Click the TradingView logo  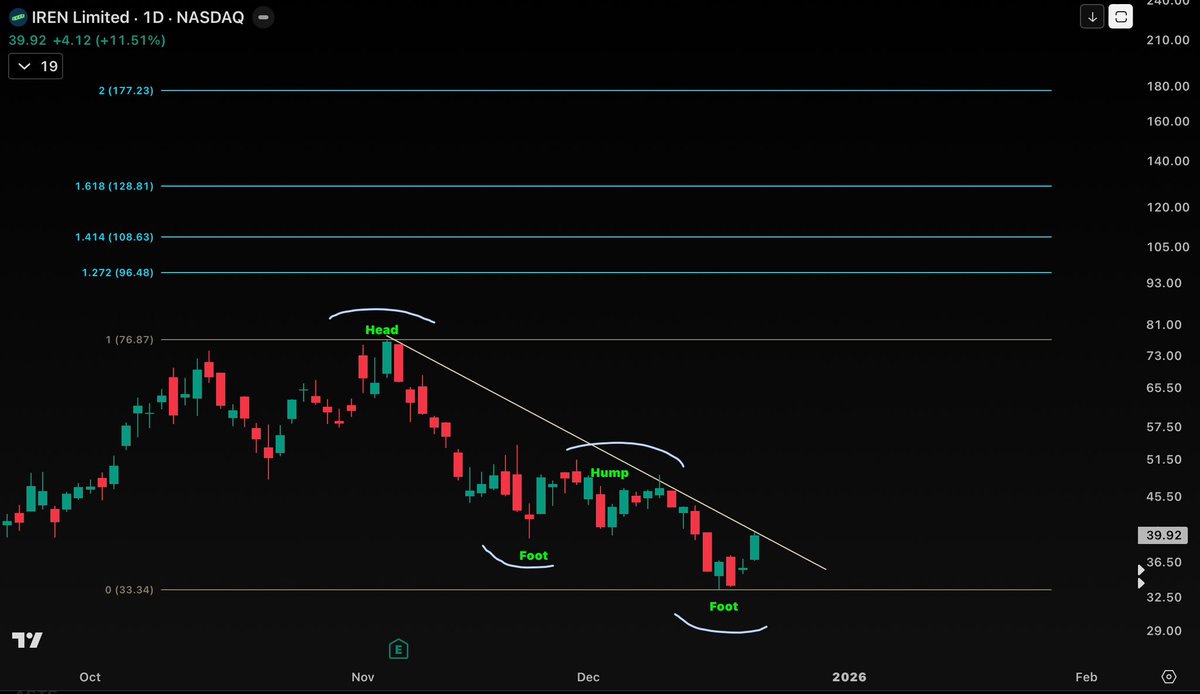(27, 641)
